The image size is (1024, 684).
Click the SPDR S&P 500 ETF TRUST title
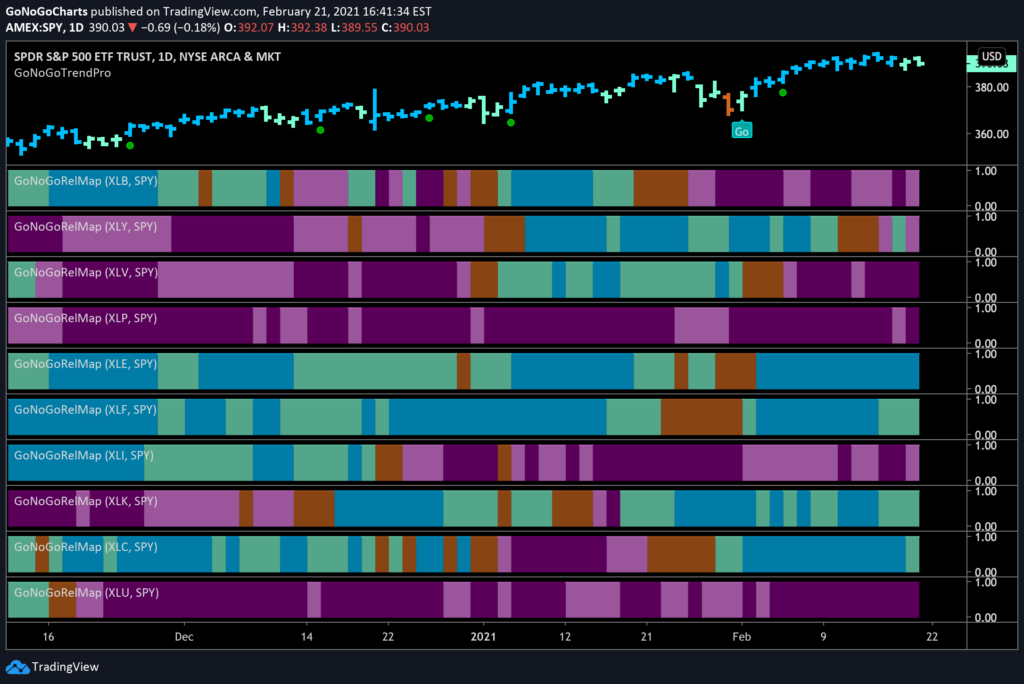(147, 57)
